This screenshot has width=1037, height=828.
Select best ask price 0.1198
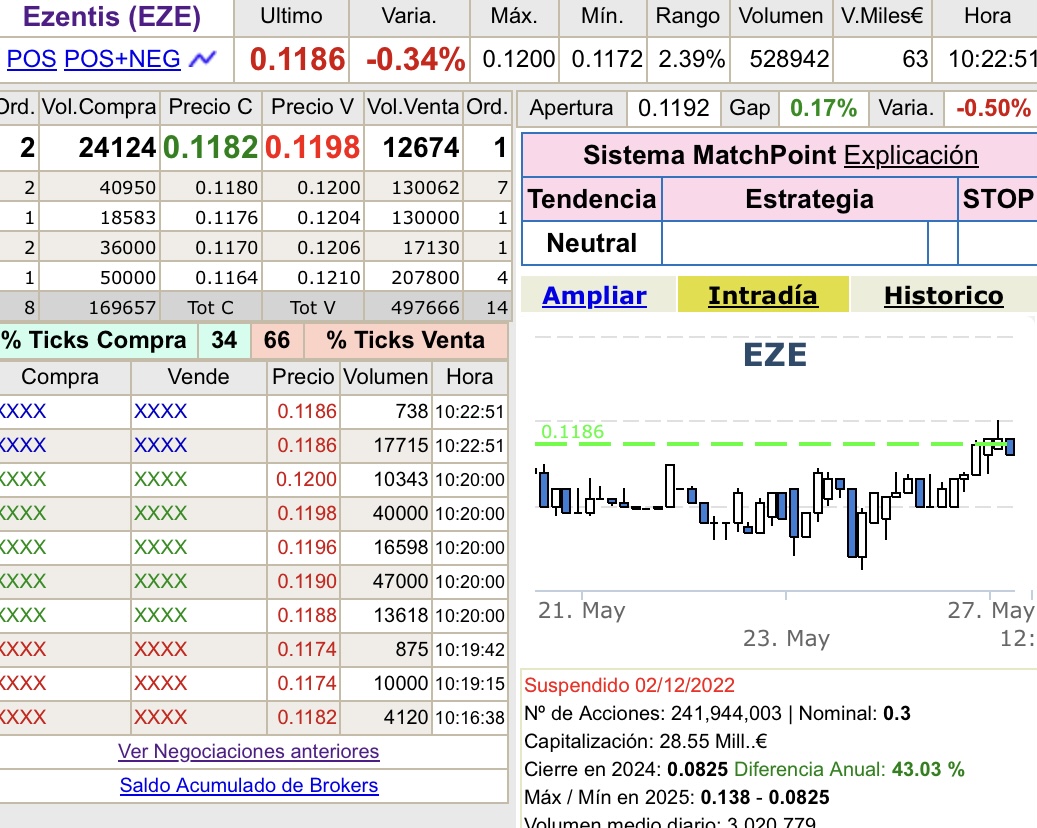tap(312, 147)
